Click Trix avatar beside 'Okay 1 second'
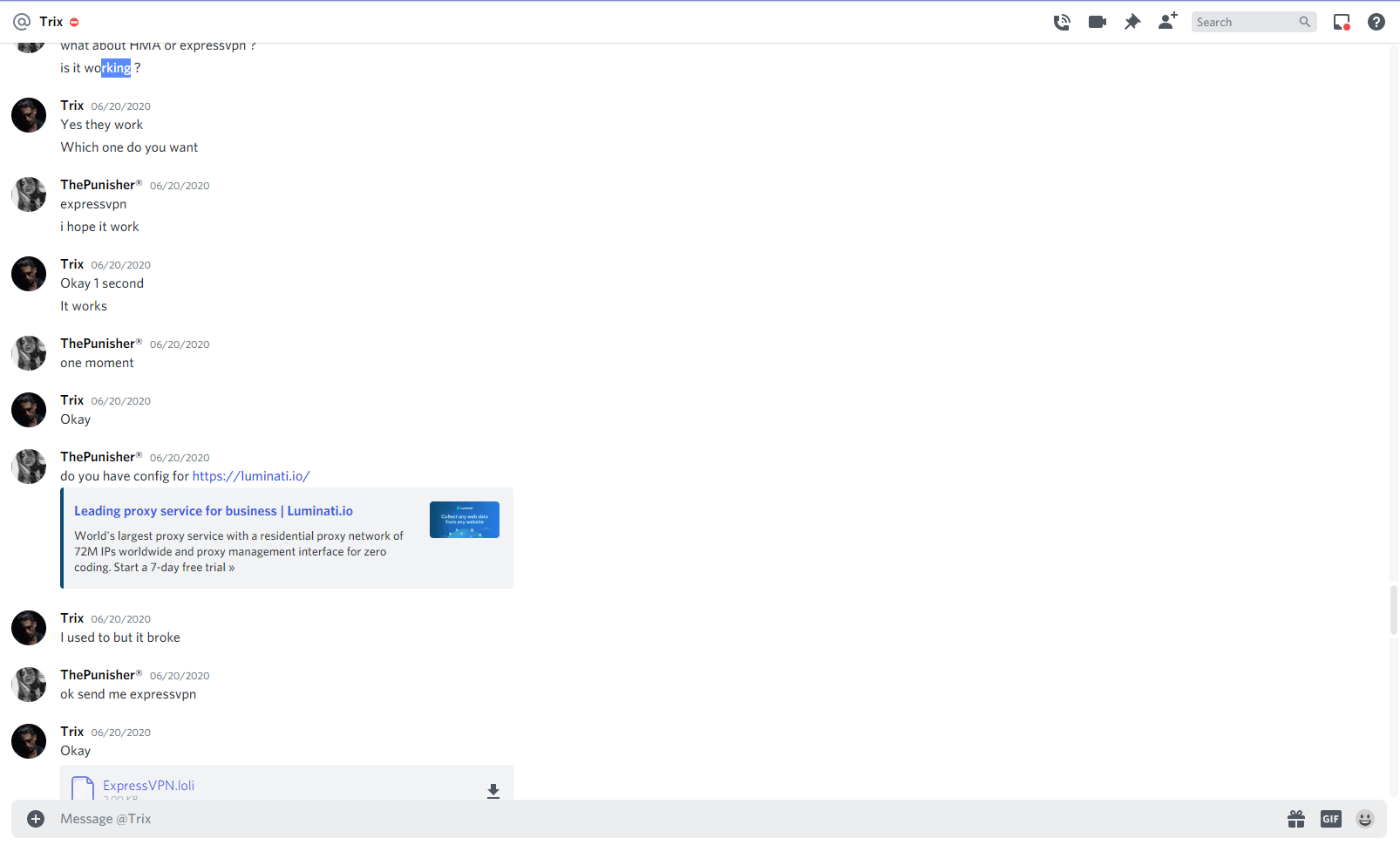This screenshot has height=859, width=1400. tap(29, 274)
